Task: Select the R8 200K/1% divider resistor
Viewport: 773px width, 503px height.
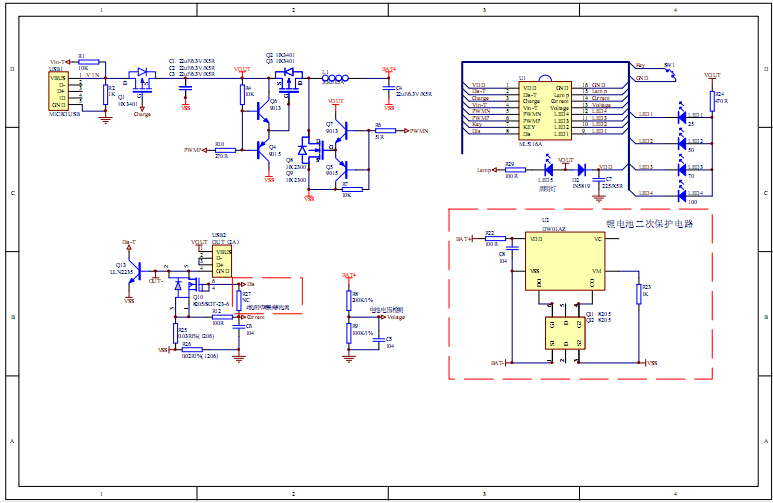Action: pos(349,298)
